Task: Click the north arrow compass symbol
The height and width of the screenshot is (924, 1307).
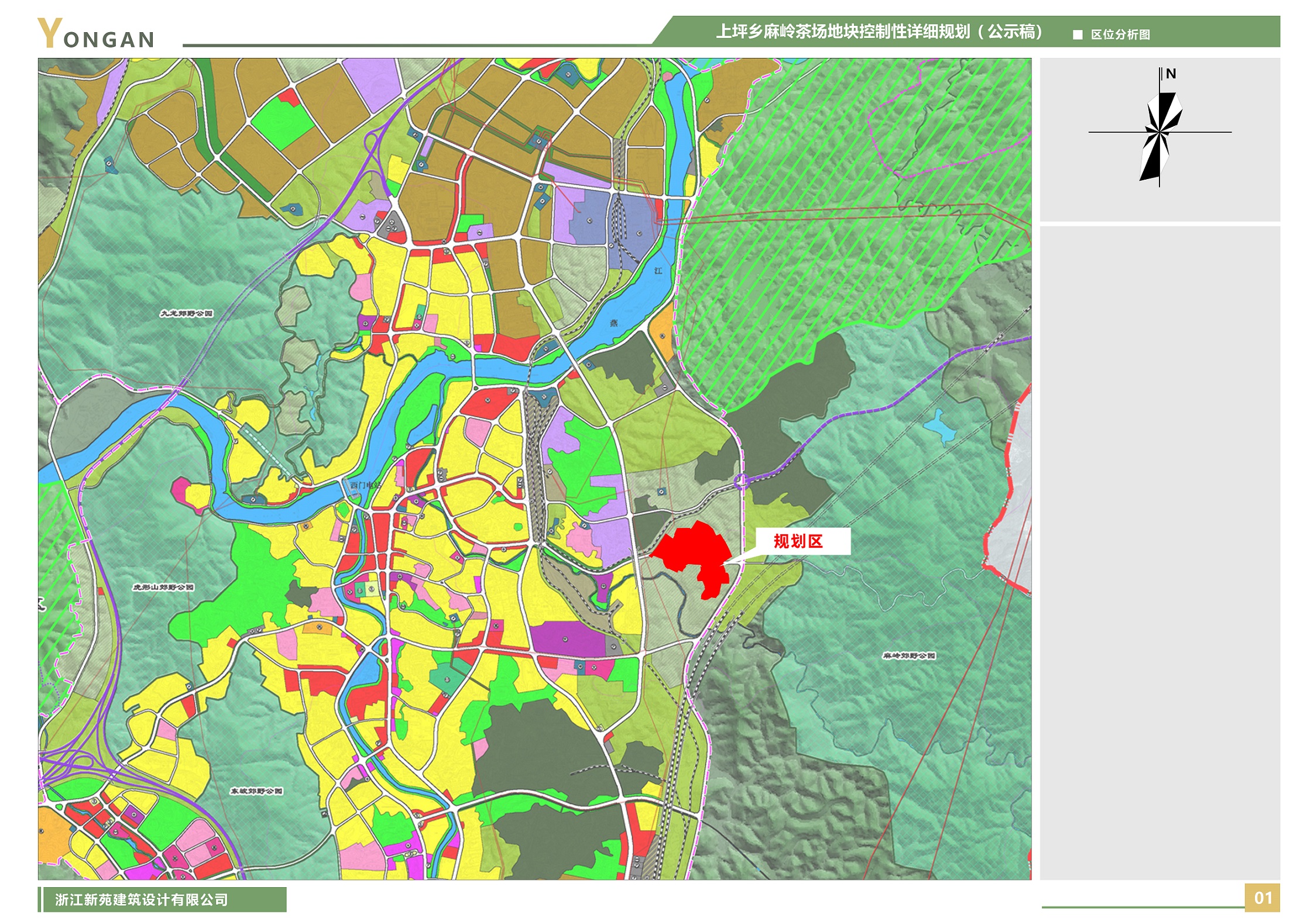Action: point(1160,133)
